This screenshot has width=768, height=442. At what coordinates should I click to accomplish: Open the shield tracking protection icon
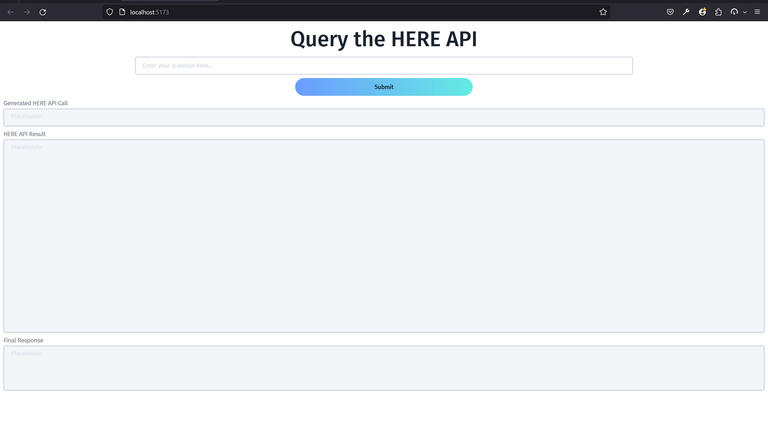point(110,12)
